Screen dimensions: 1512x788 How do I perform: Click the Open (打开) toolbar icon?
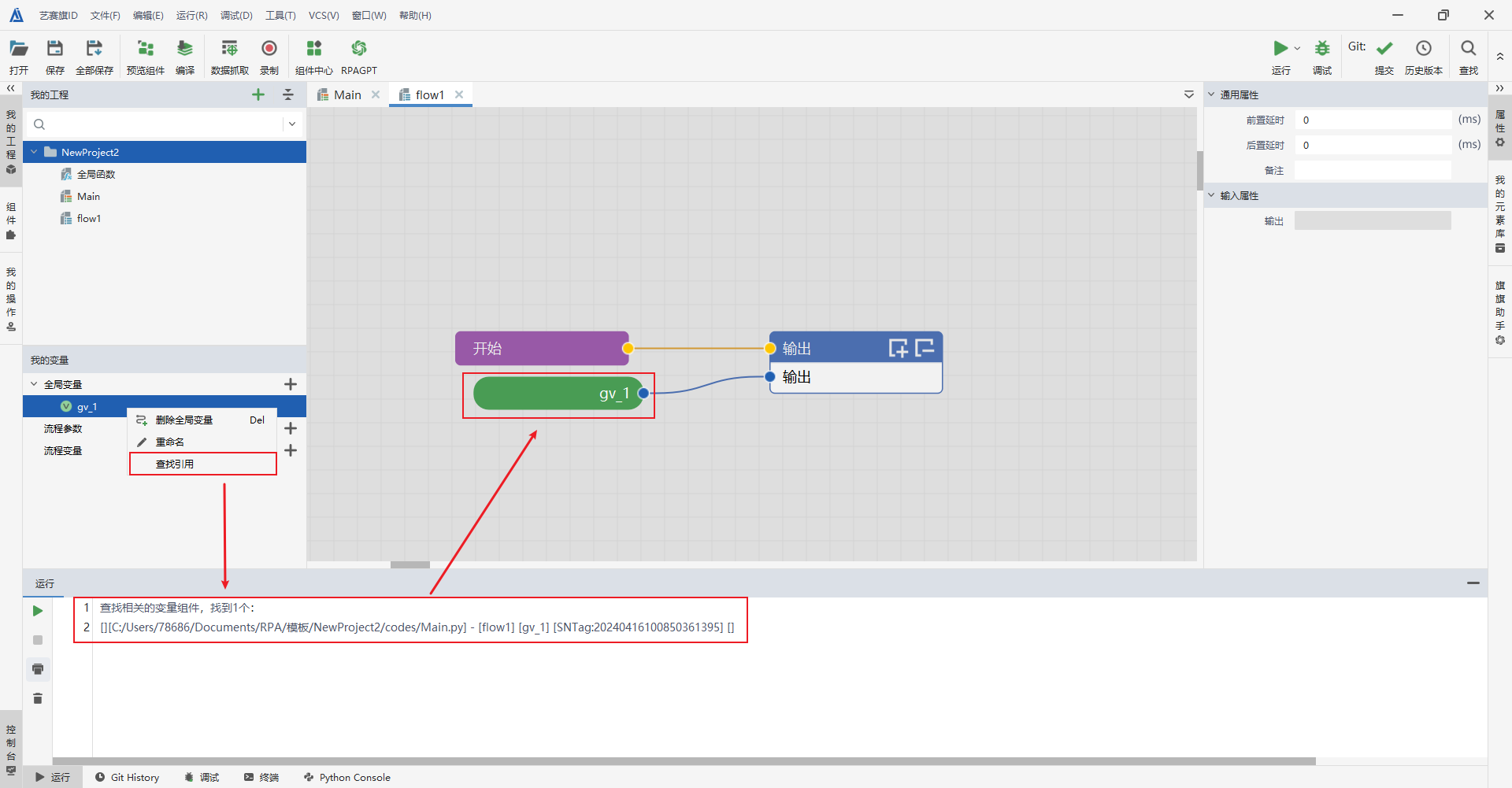coord(19,49)
